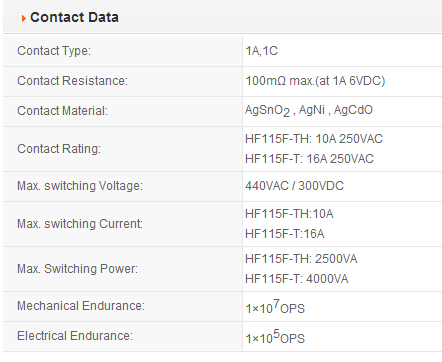Click the Max. switching Current label
This screenshot has height=362, width=442.
point(80,224)
